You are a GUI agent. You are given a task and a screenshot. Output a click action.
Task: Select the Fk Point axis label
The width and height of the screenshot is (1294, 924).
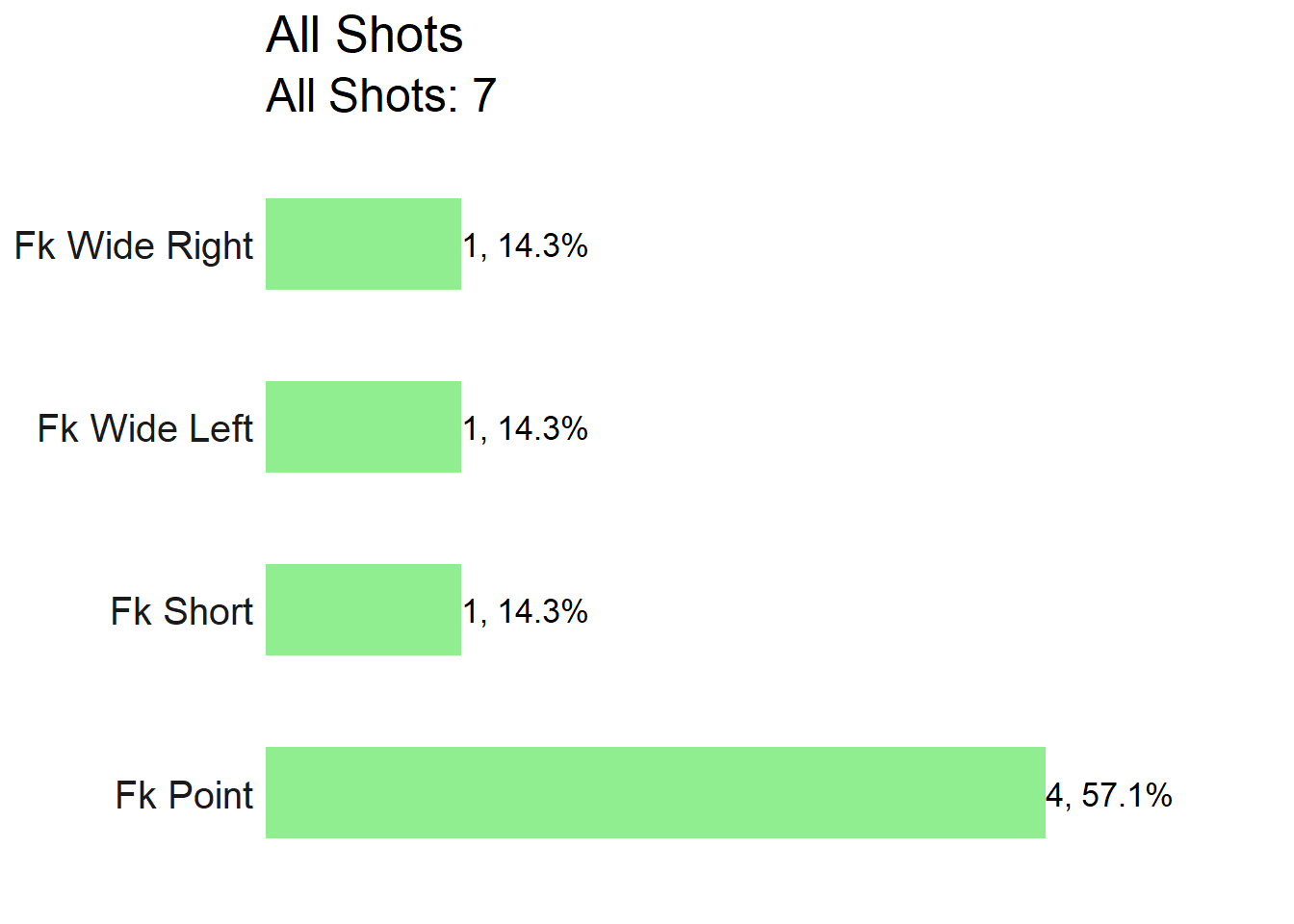185,795
